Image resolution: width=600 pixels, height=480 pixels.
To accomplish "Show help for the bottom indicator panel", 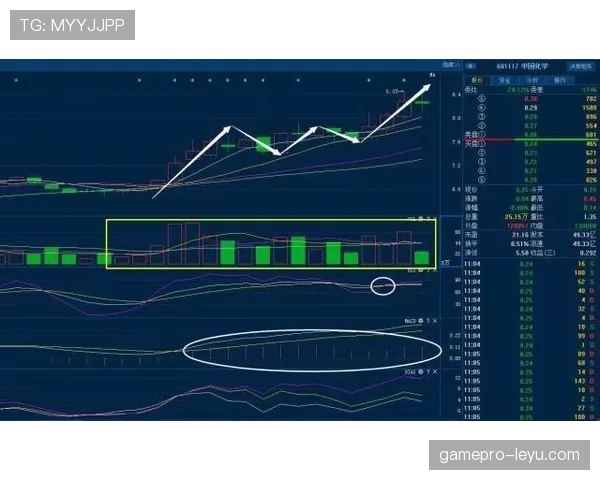I will tap(428, 372).
